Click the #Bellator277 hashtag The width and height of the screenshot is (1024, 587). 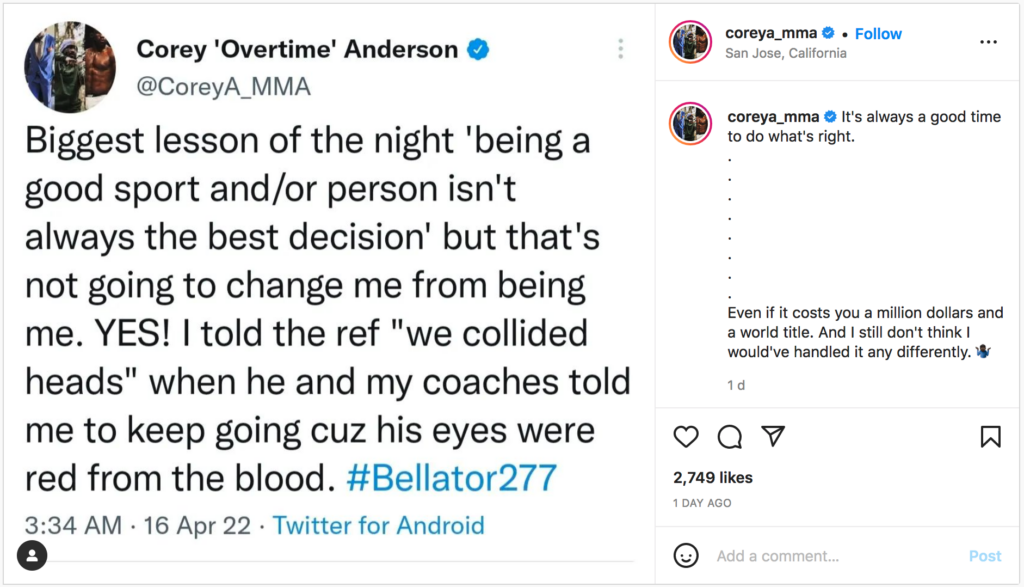tap(451, 478)
